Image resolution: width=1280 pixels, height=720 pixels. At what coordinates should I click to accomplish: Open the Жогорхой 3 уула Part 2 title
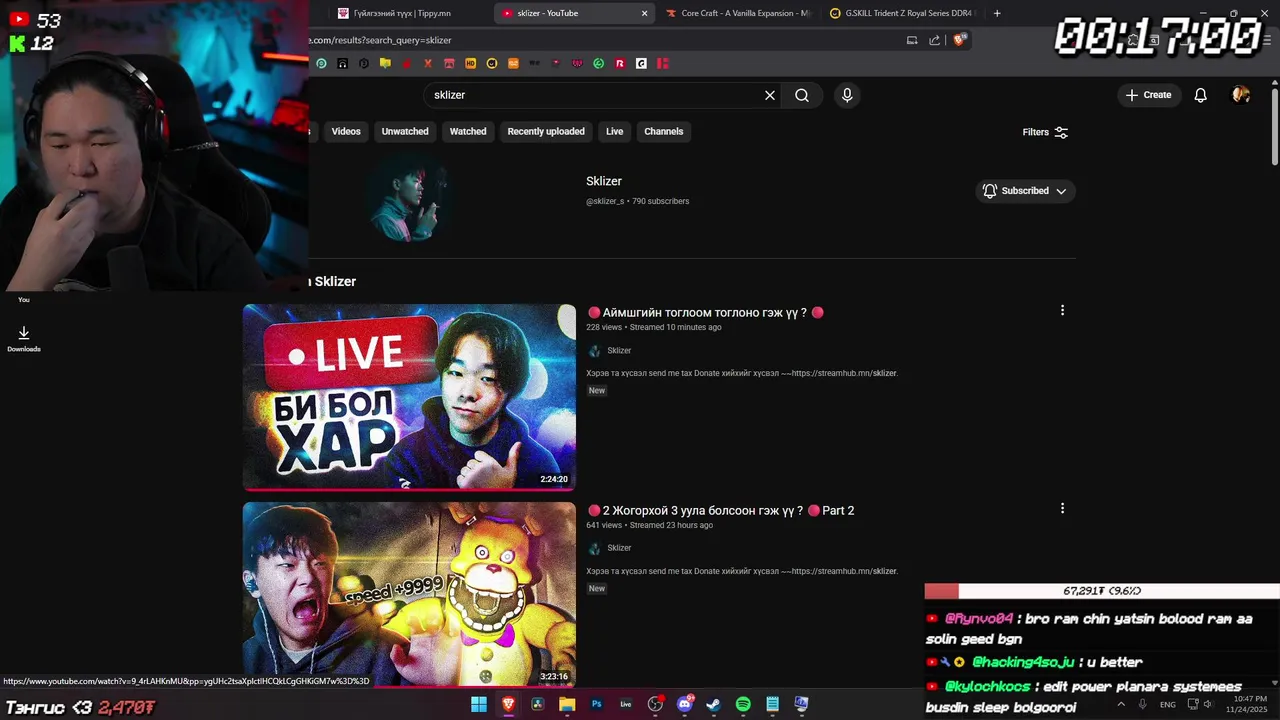click(721, 510)
